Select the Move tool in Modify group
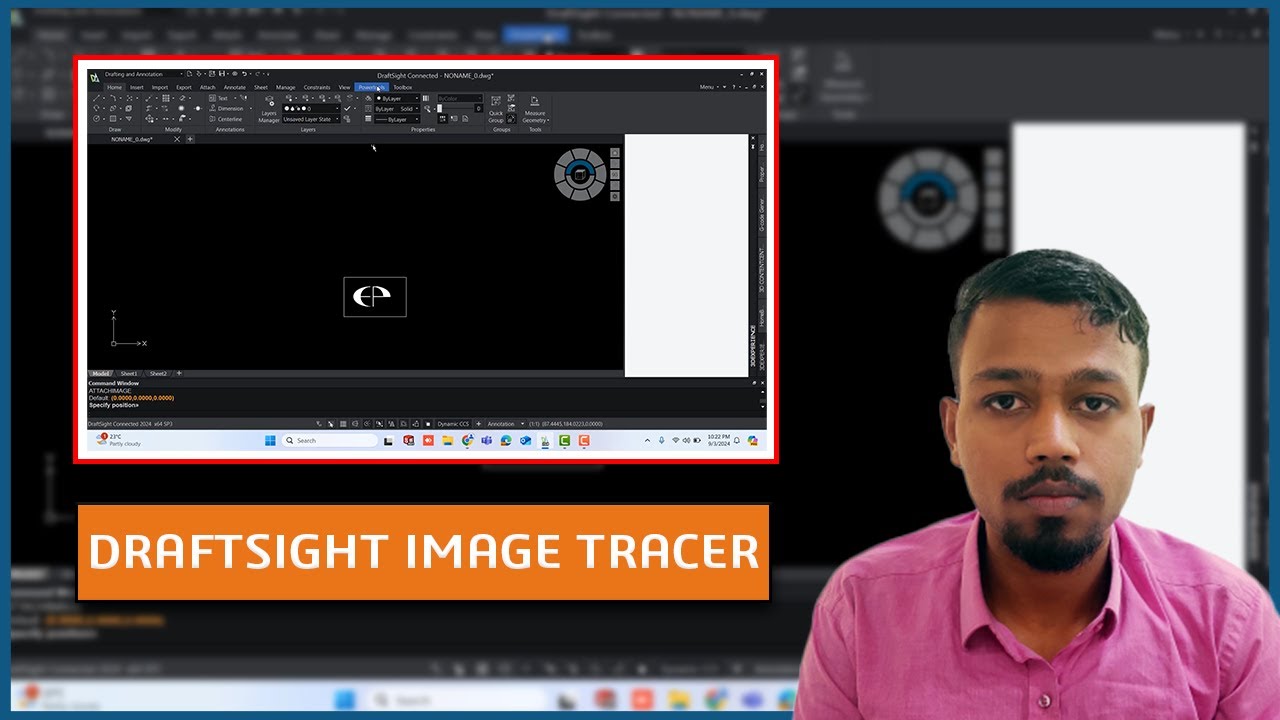 point(149,119)
